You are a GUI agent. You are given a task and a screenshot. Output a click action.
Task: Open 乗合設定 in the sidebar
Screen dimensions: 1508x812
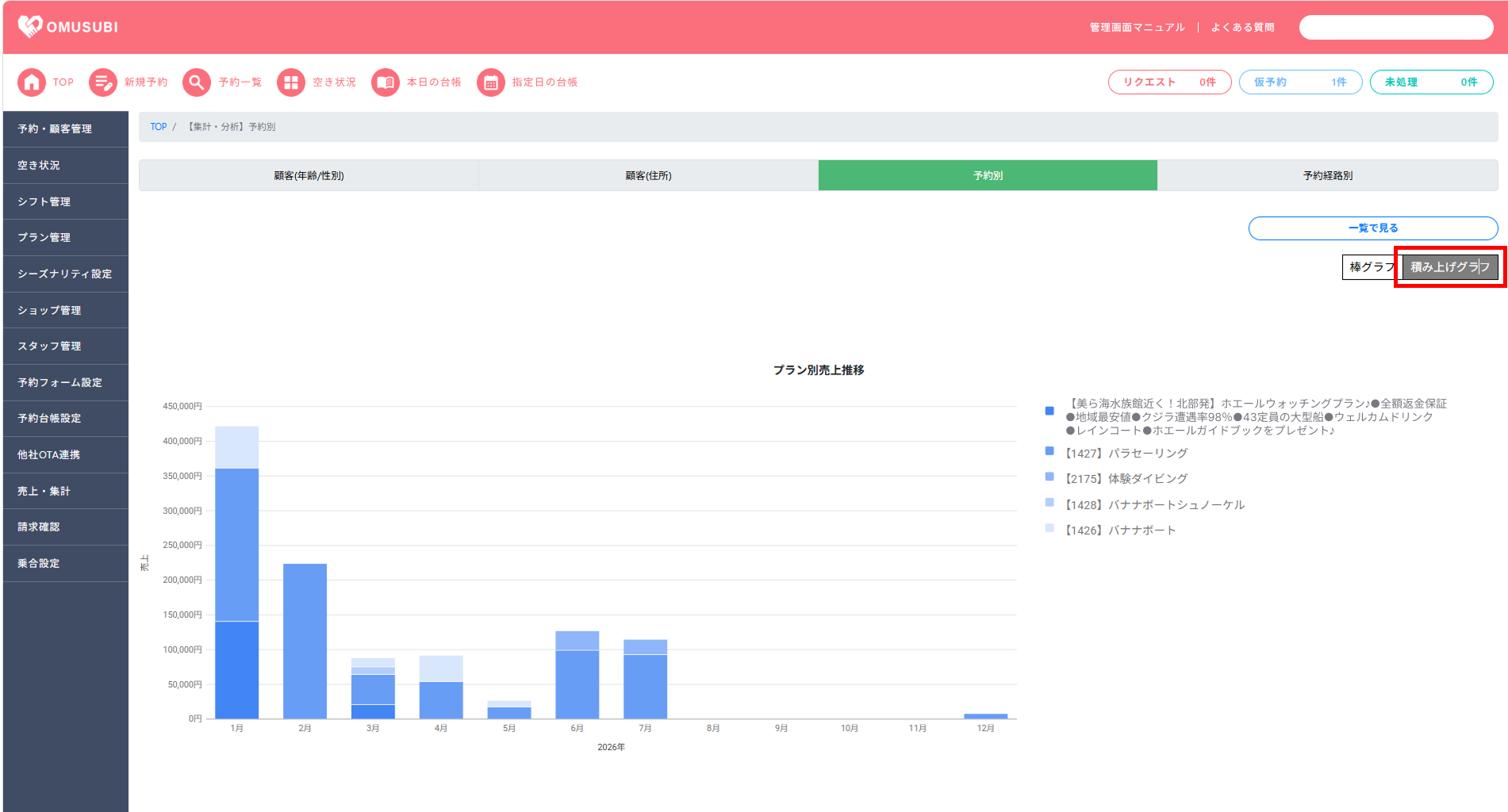point(66,563)
